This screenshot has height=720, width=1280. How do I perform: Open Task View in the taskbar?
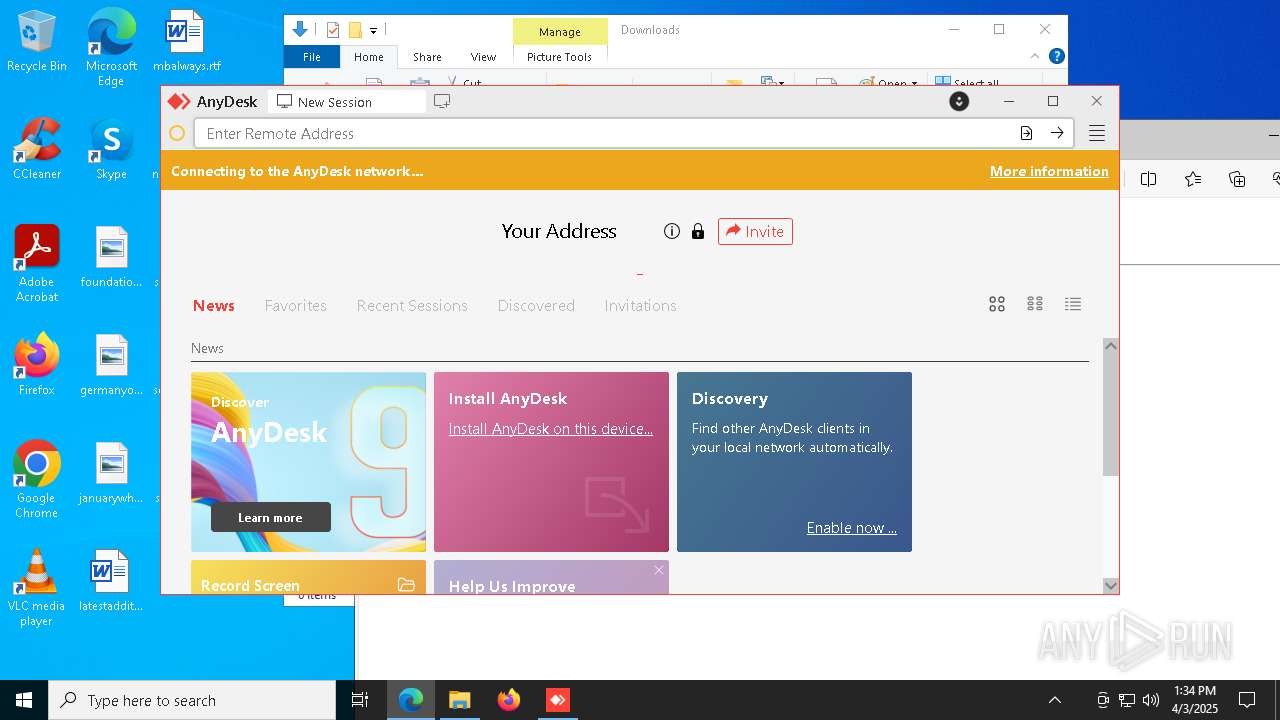click(x=360, y=700)
